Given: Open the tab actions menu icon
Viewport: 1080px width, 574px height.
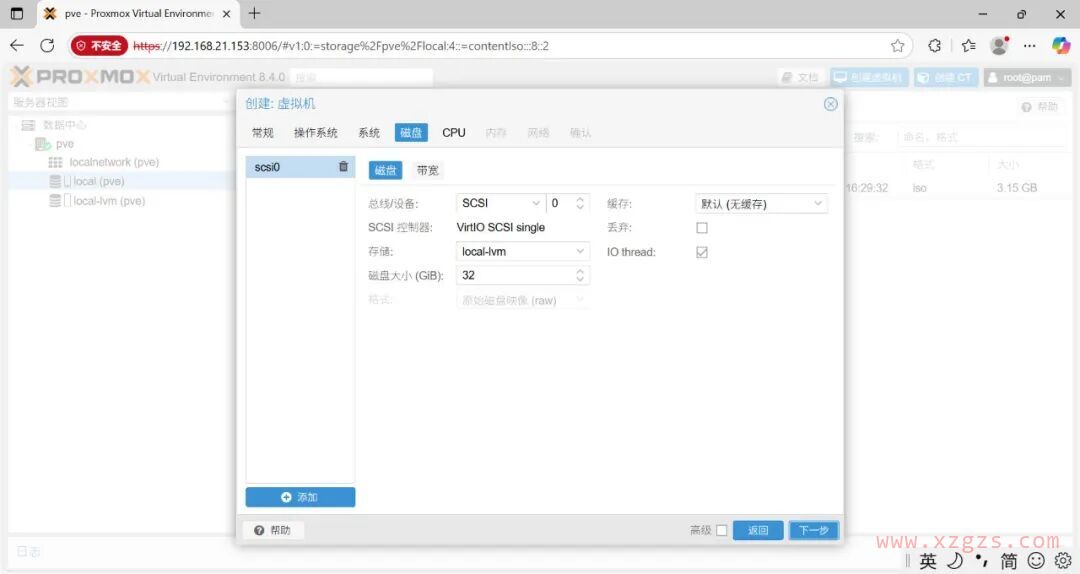Looking at the screenshot, I should [17, 13].
